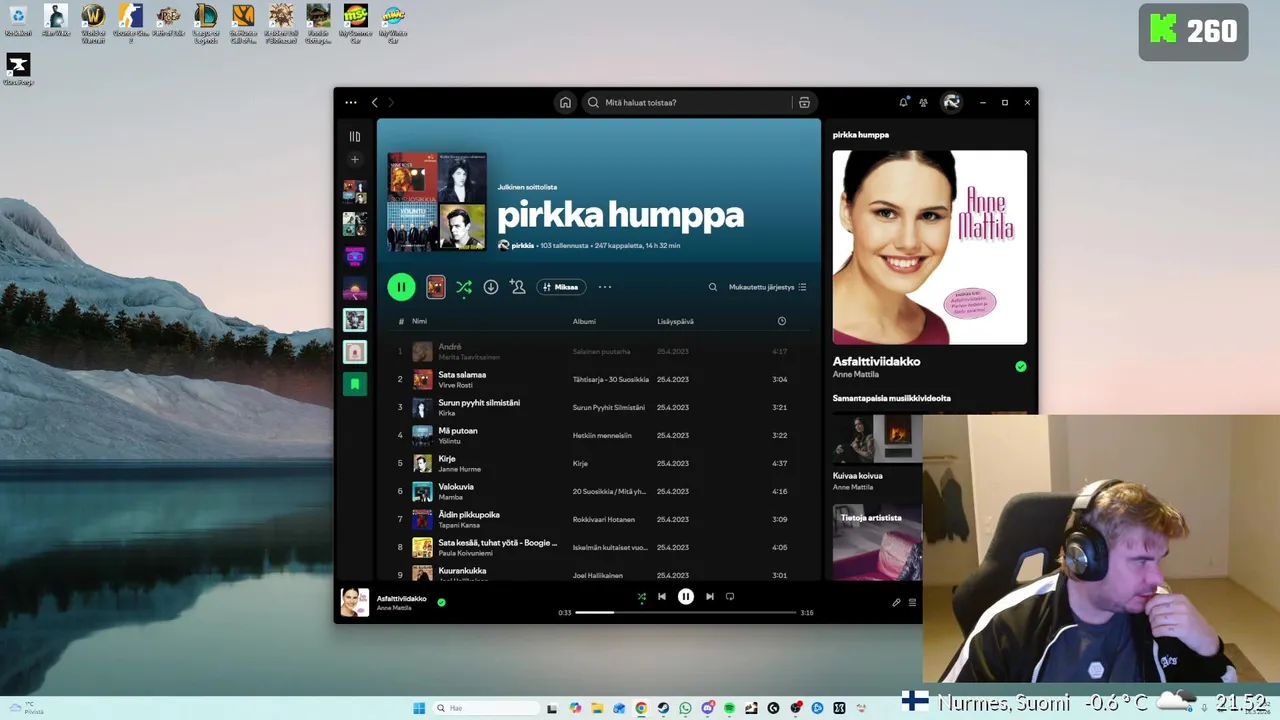Toggle the saved checkmark beside Asfalttiviidakko in the side panel
The height and width of the screenshot is (720, 1280).
pyautogui.click(x=1020, y=367)
